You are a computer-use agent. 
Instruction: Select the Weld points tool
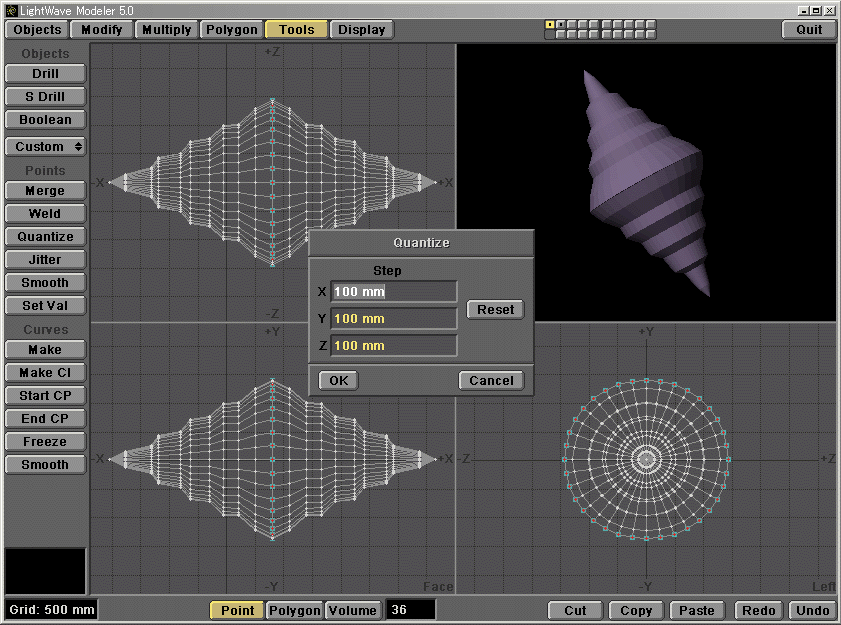click(44, 213)
